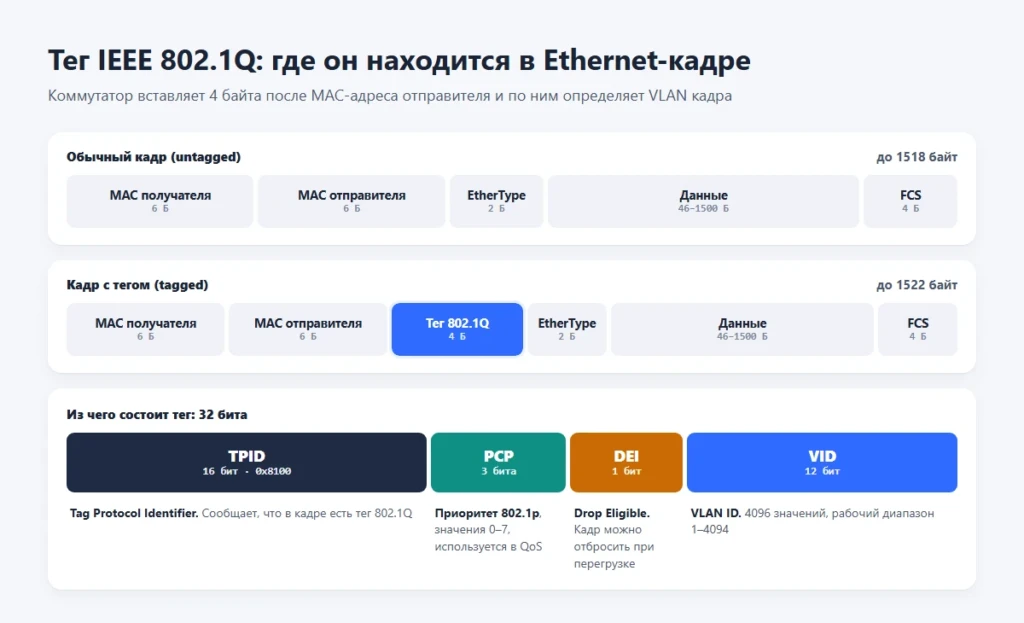The height and width of the screenshot is (623, 1024).
Task: Select 'MAC отправителя' block in untagged frame
Action: [x=351, y=201]
